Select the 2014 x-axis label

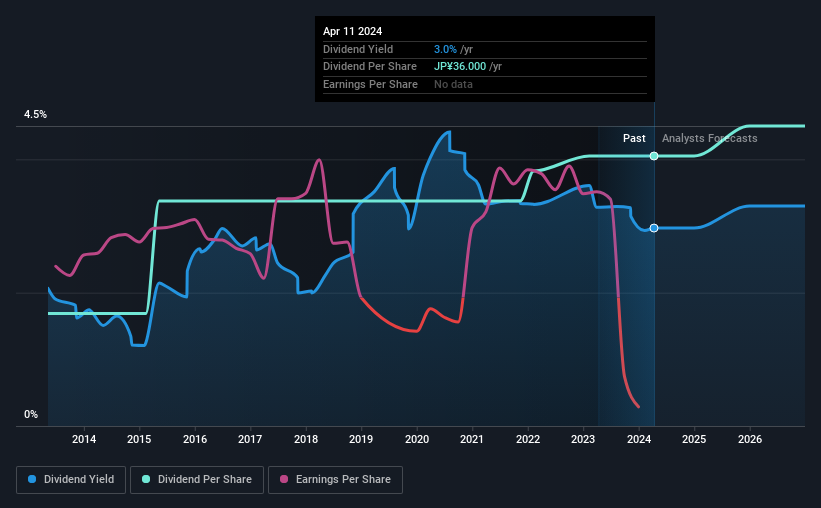point(84,439)
